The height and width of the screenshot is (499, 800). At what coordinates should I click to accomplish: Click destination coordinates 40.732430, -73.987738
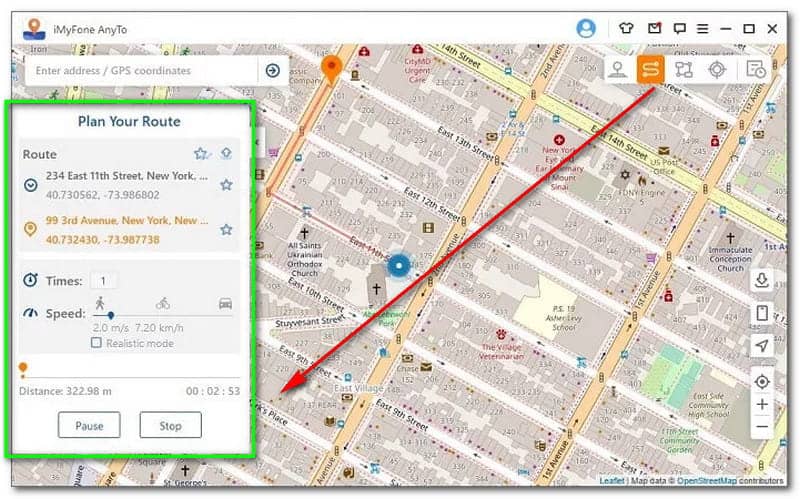[103, 239]
